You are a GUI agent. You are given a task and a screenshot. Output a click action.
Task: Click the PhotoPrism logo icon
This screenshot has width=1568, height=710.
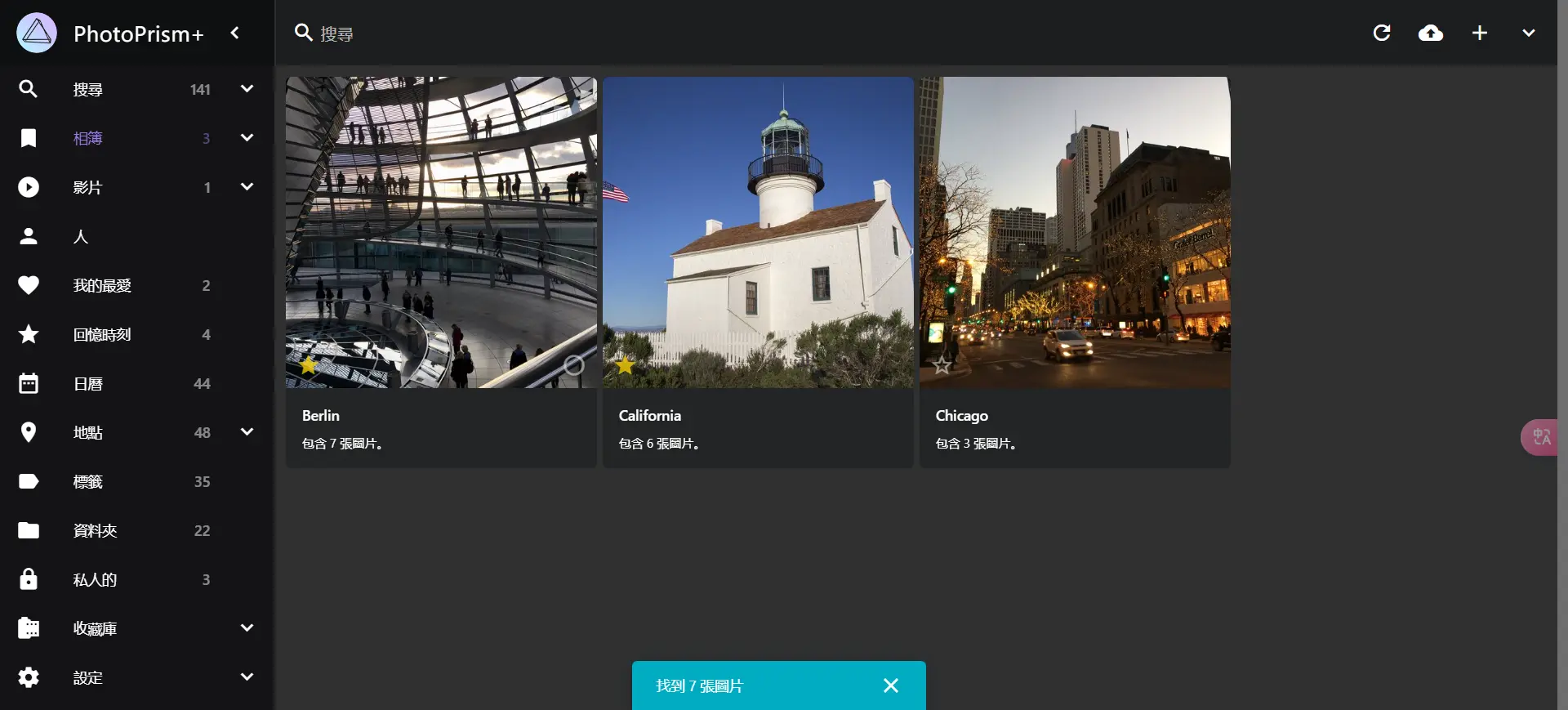click(37, 33)
